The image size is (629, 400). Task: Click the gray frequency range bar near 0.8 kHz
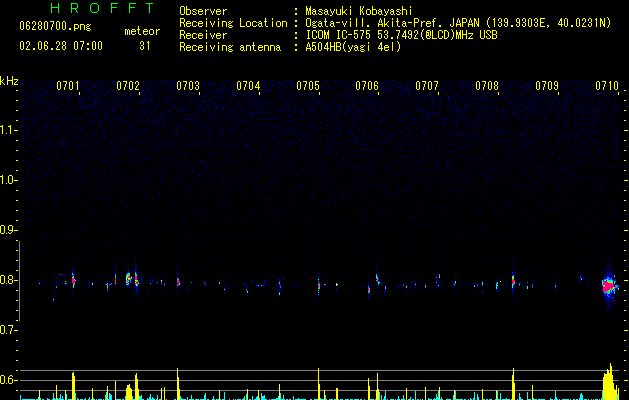tap(19, 281)
